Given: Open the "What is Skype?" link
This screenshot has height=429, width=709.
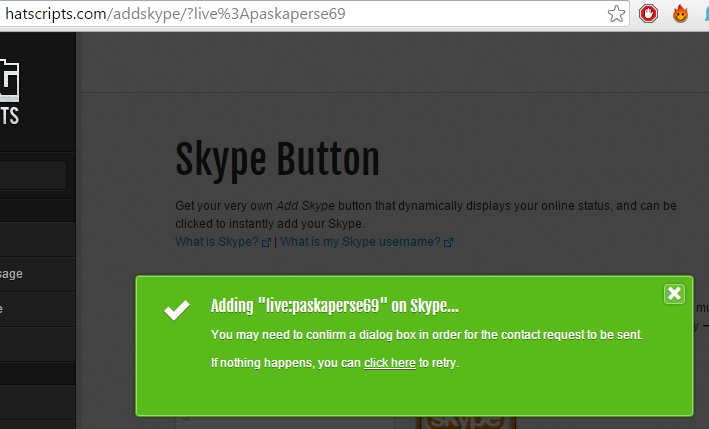Looking at the screenshot, I should click(x=223, y=242).
